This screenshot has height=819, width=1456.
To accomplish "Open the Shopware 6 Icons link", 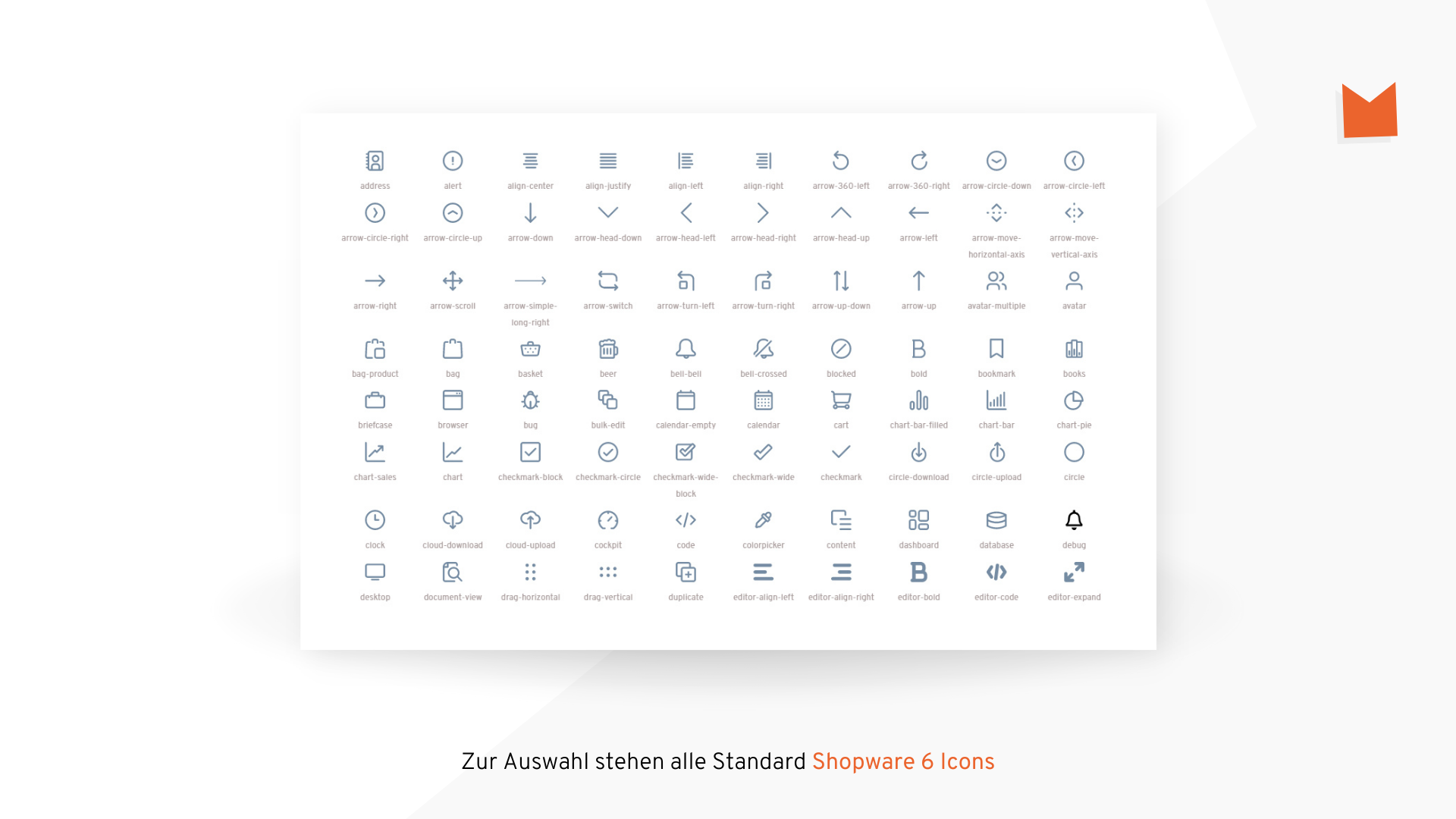I will [x=899, y=763].
